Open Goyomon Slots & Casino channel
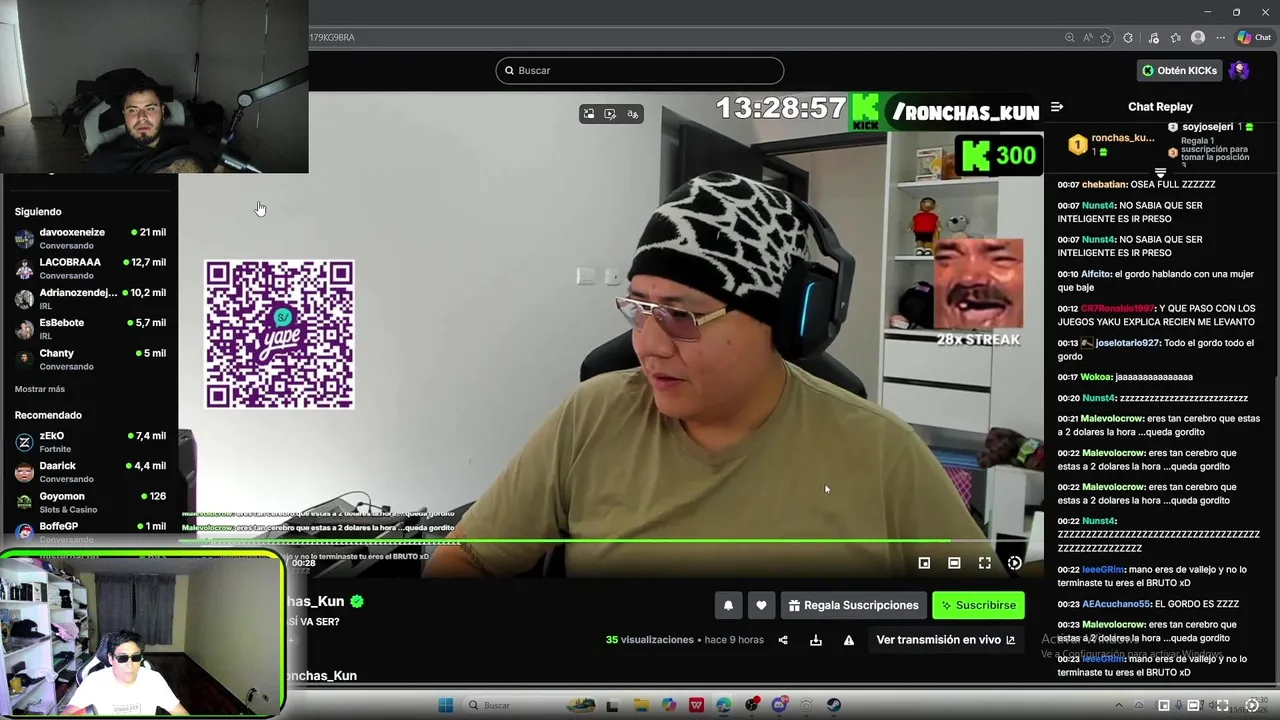The image size is (1280, 720). 90,502
